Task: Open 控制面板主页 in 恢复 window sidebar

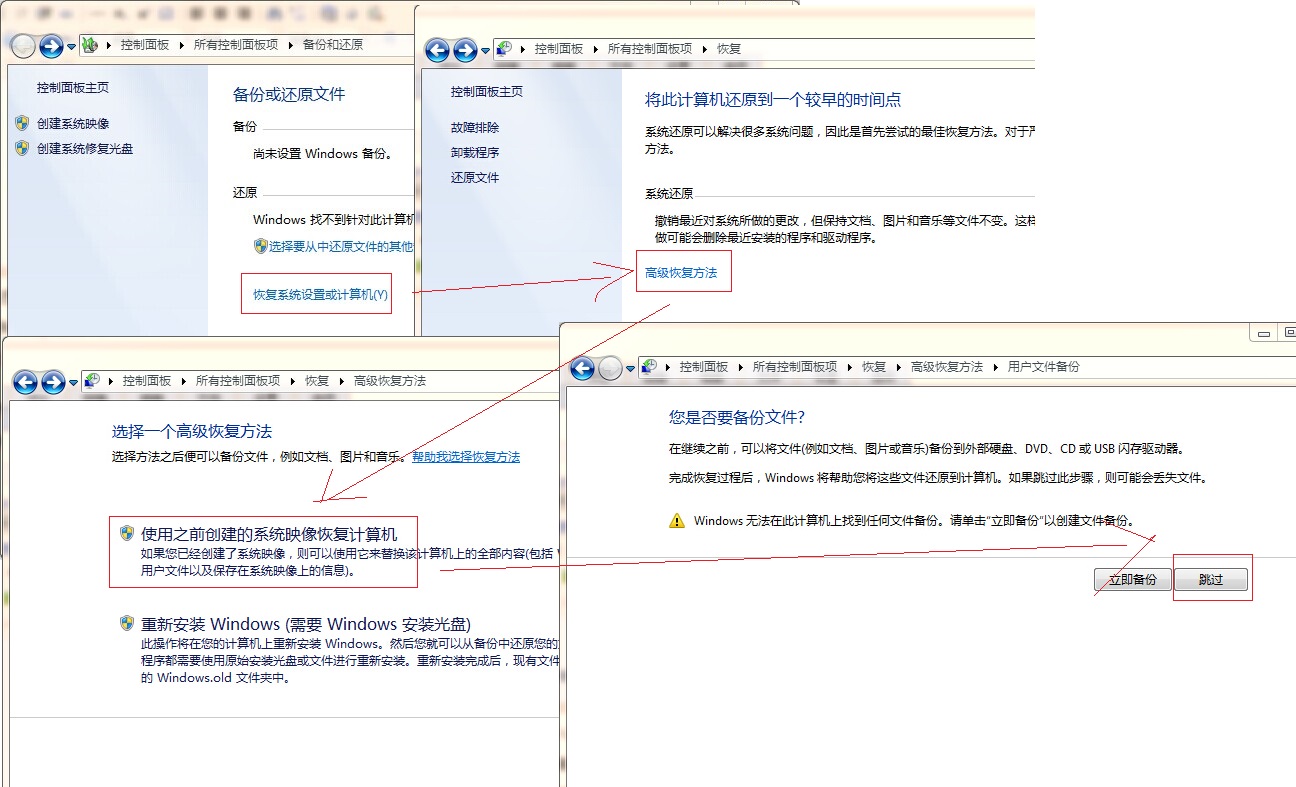Action: click(487, 92)
